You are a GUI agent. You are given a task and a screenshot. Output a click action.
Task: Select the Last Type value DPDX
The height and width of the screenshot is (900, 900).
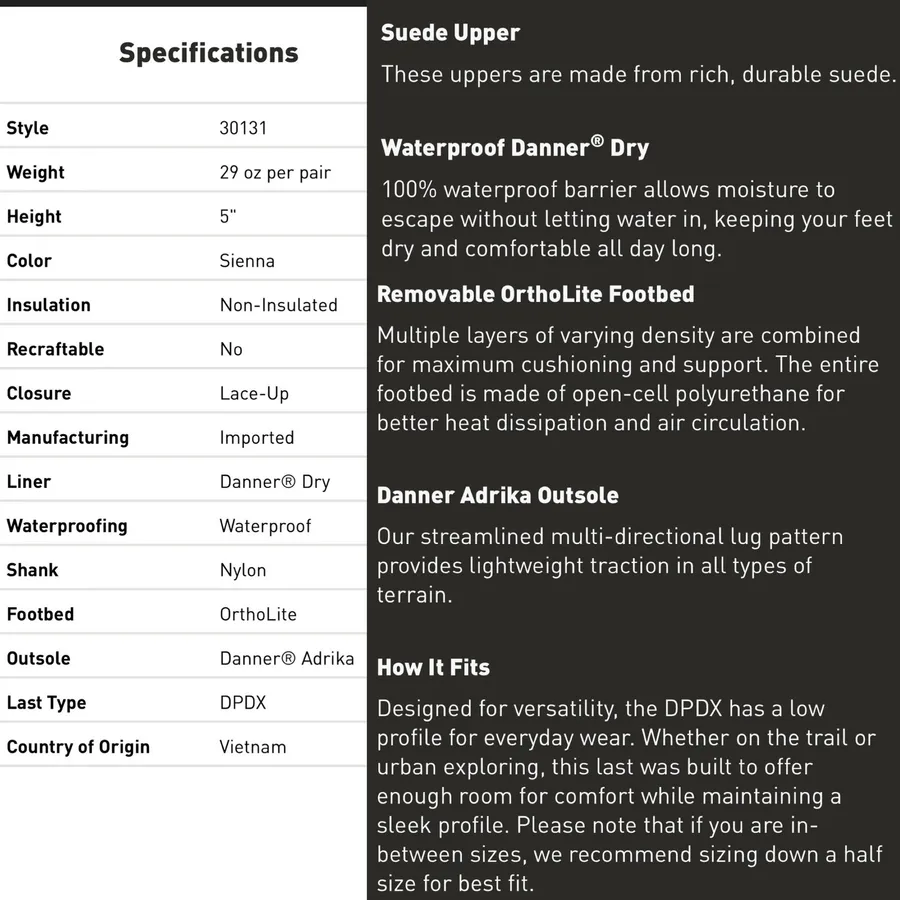243,703
